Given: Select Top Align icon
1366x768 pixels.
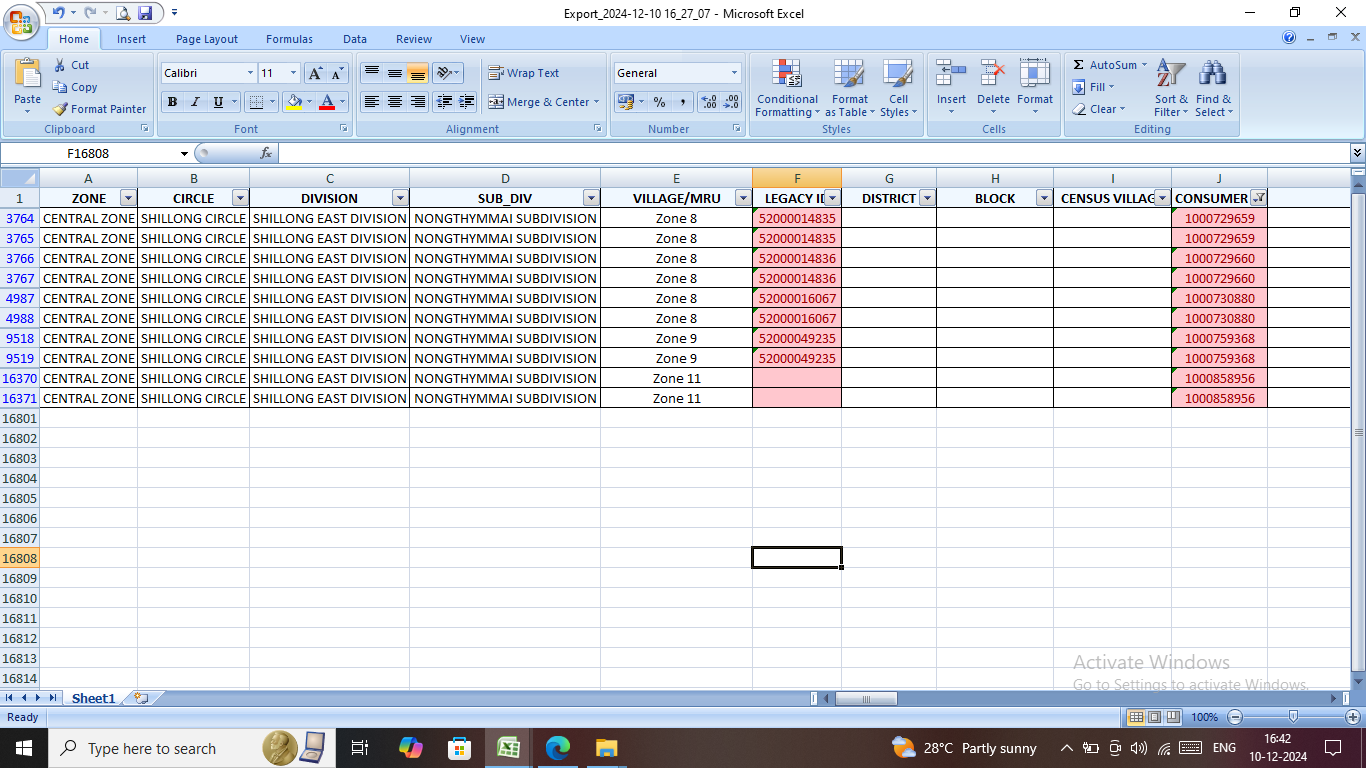Looking at the screenshot, I should click(x=371, y=73).
